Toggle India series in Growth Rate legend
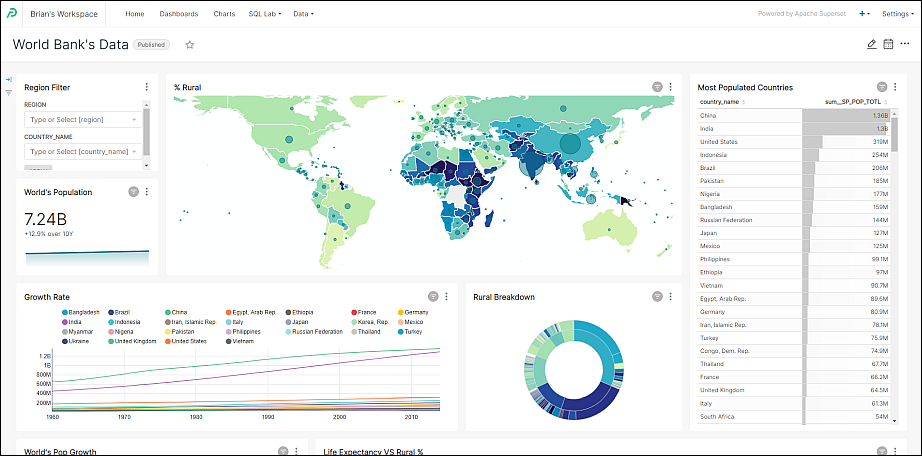The width and height of the screenshot is (922, 456). click(x=75, y=322)
